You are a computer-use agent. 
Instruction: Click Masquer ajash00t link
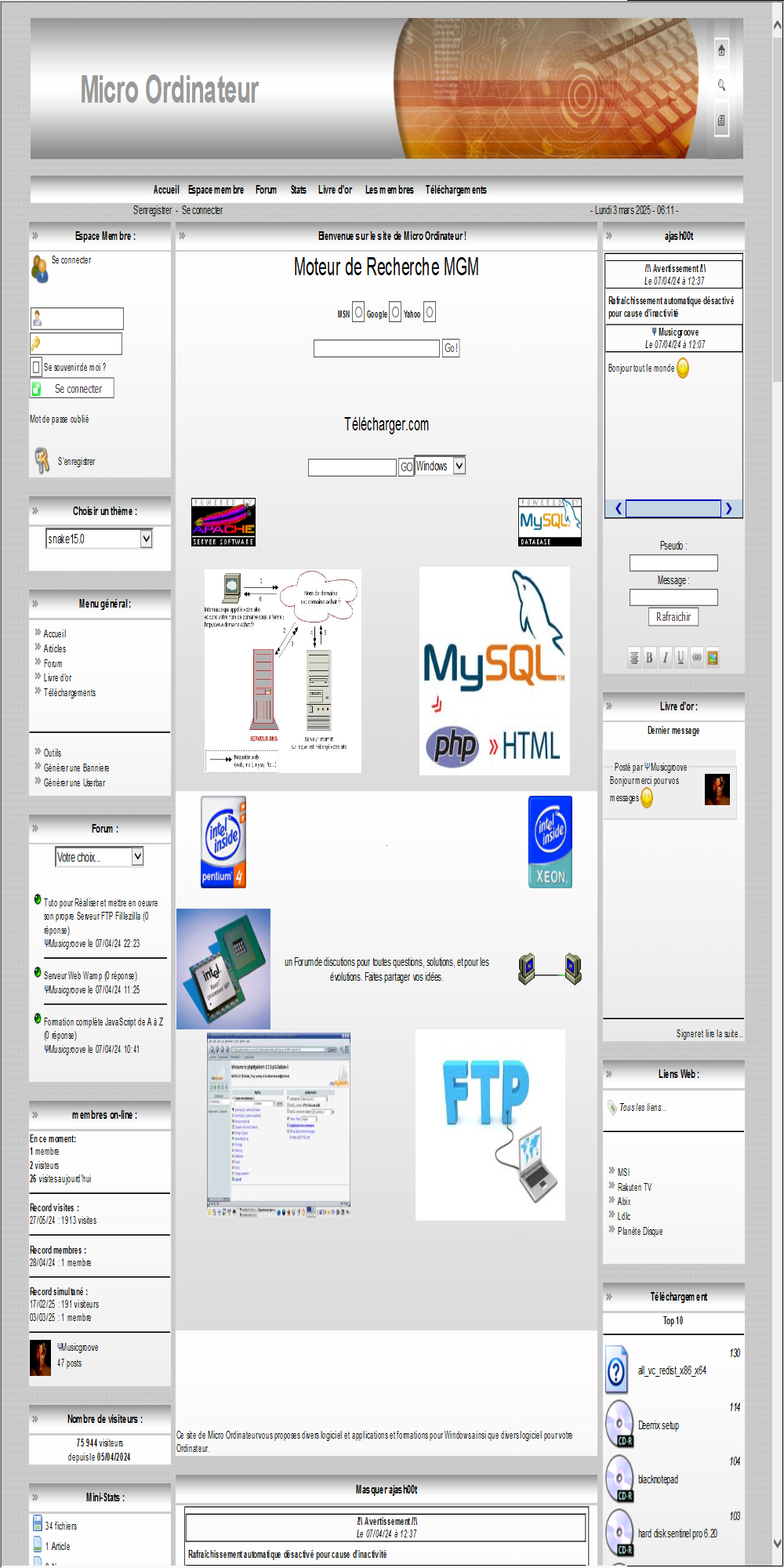click(387, 1490)
